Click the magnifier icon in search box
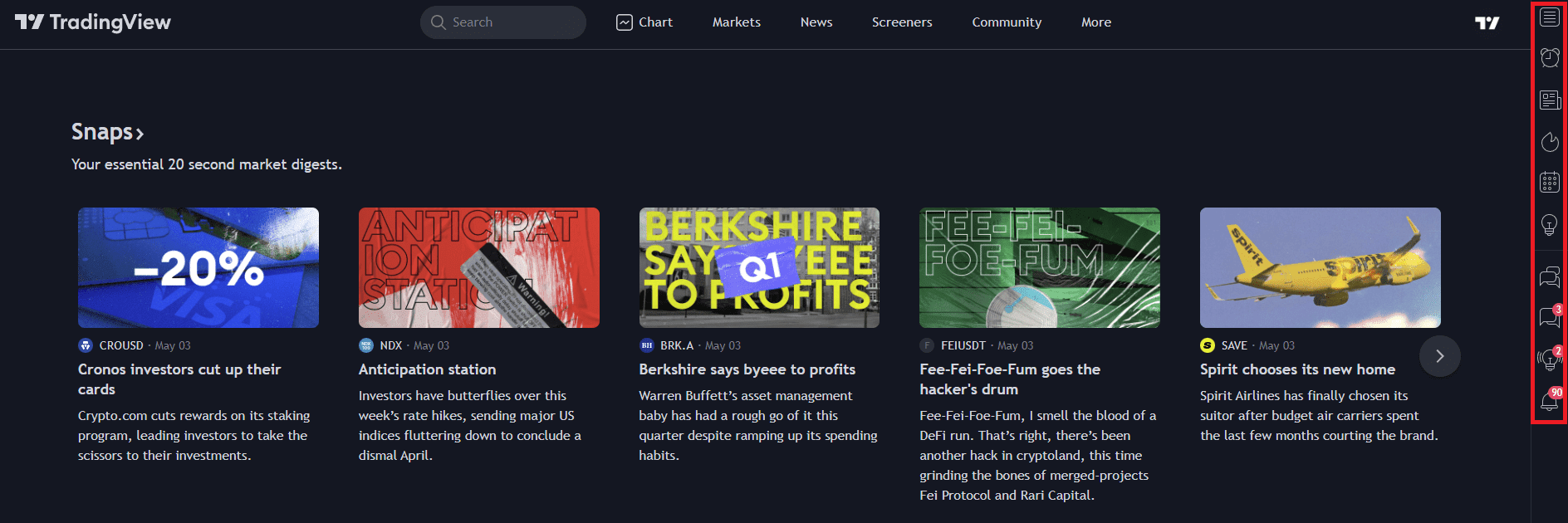 pos(439,22)
